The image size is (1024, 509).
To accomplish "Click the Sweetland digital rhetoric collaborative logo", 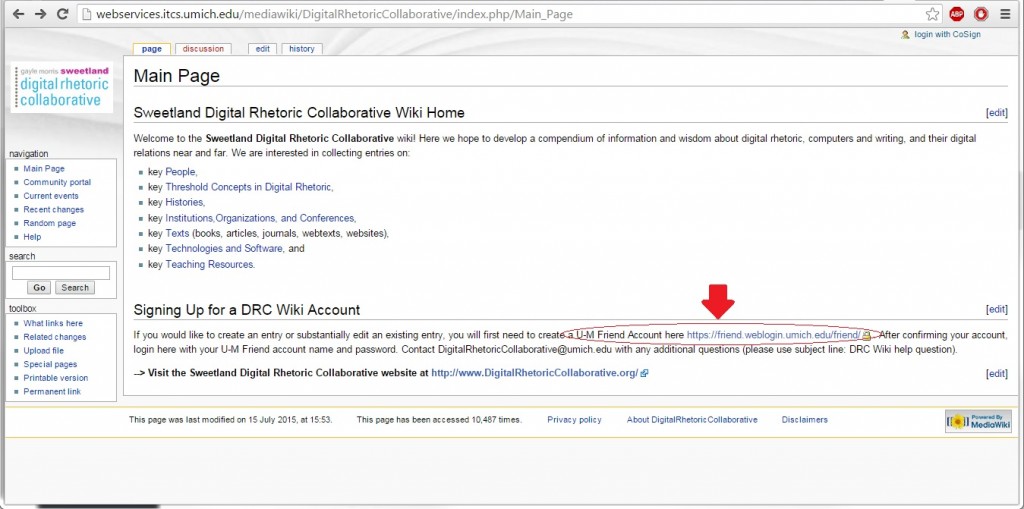I will coord(63,86).
